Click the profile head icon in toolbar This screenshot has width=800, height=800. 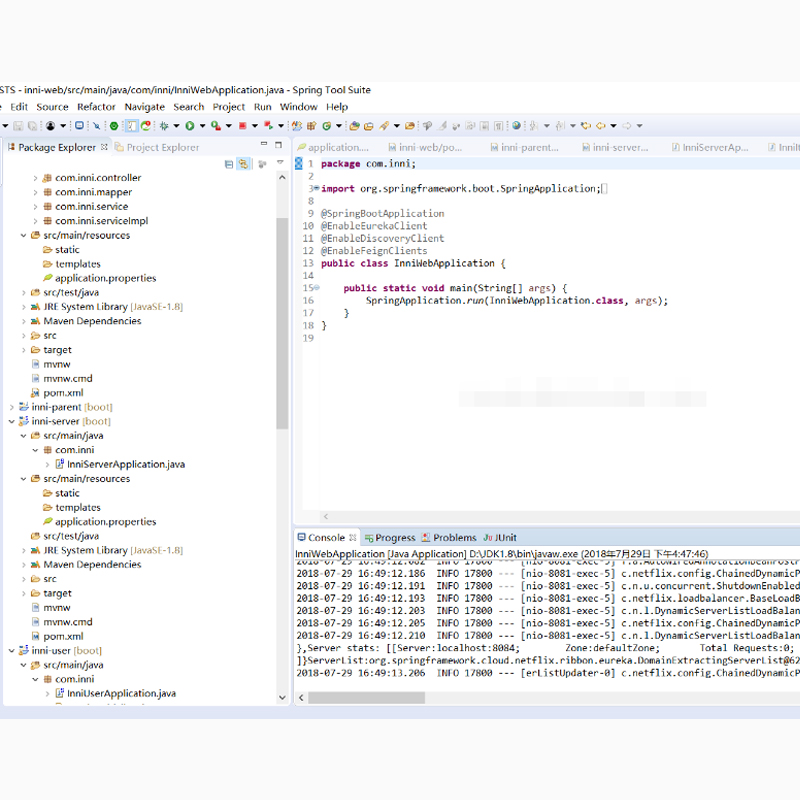[51, 126]
